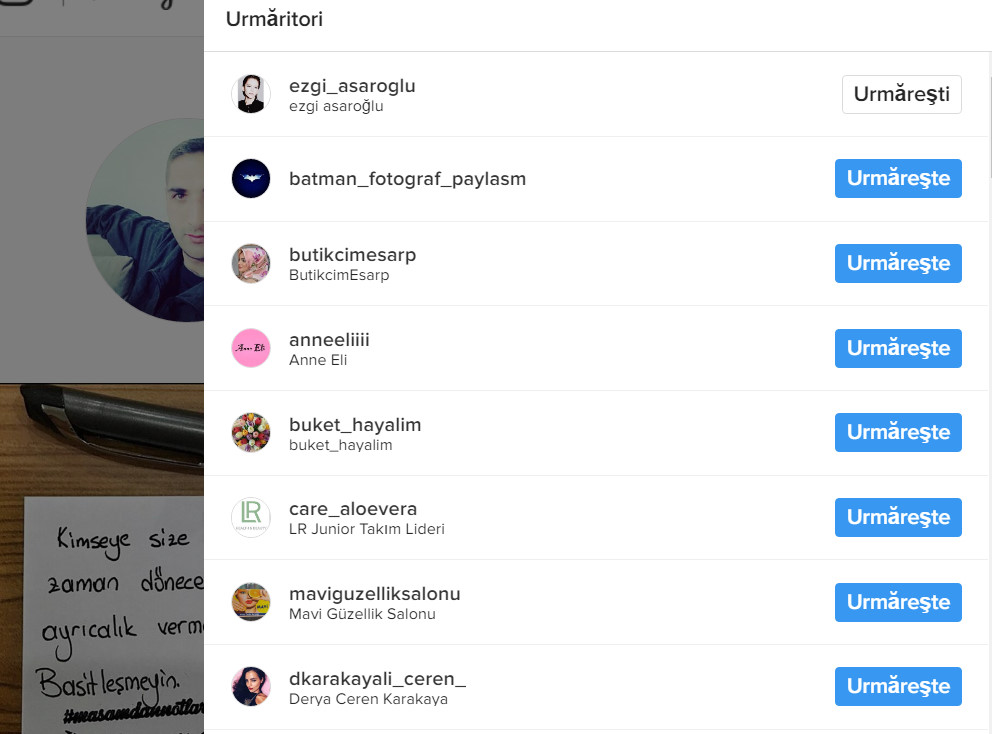Click the pink Anne Eli avatar

pyautogui.click(x=251, y=348)
